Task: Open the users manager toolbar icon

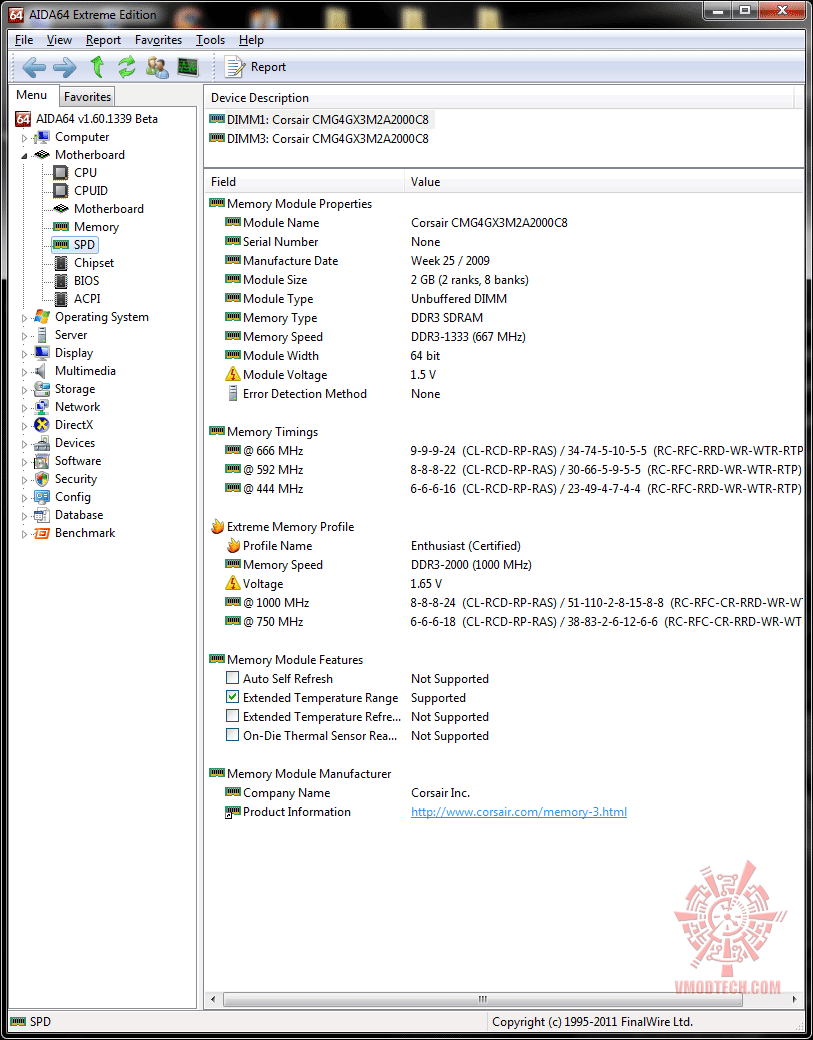Action: 157,67
